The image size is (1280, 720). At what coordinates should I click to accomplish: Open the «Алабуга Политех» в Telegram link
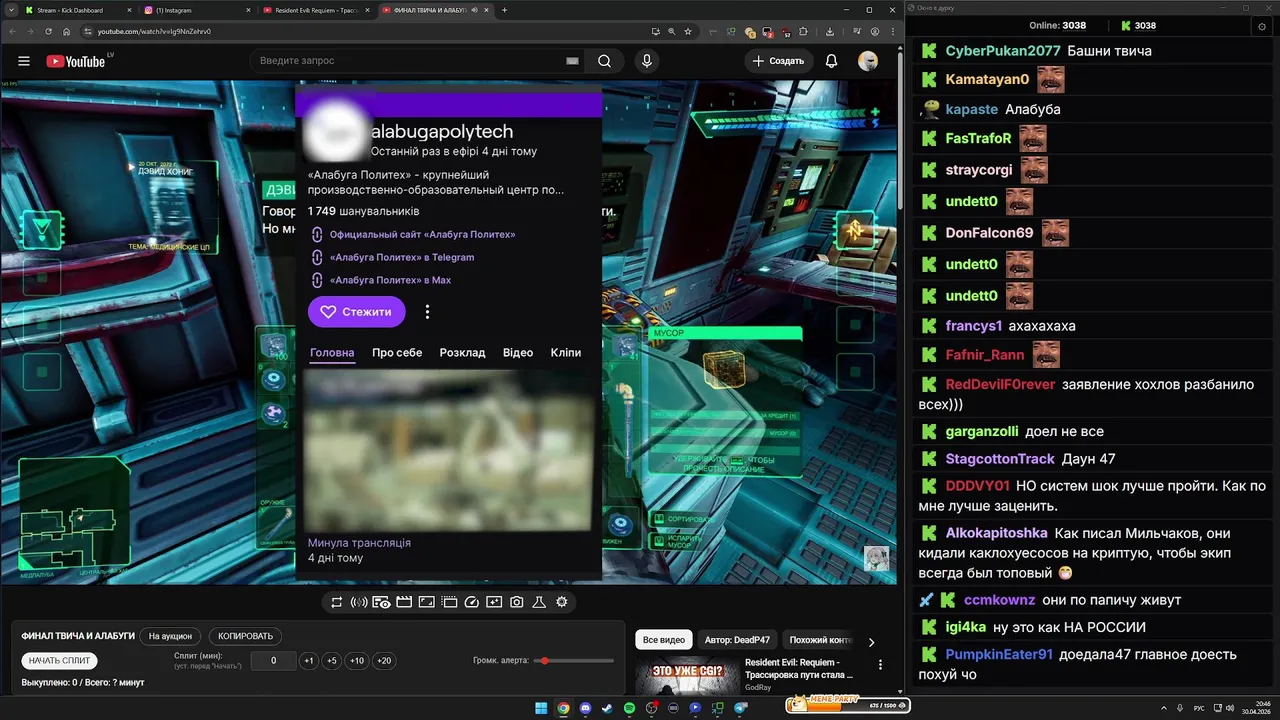tap(402, 257)
